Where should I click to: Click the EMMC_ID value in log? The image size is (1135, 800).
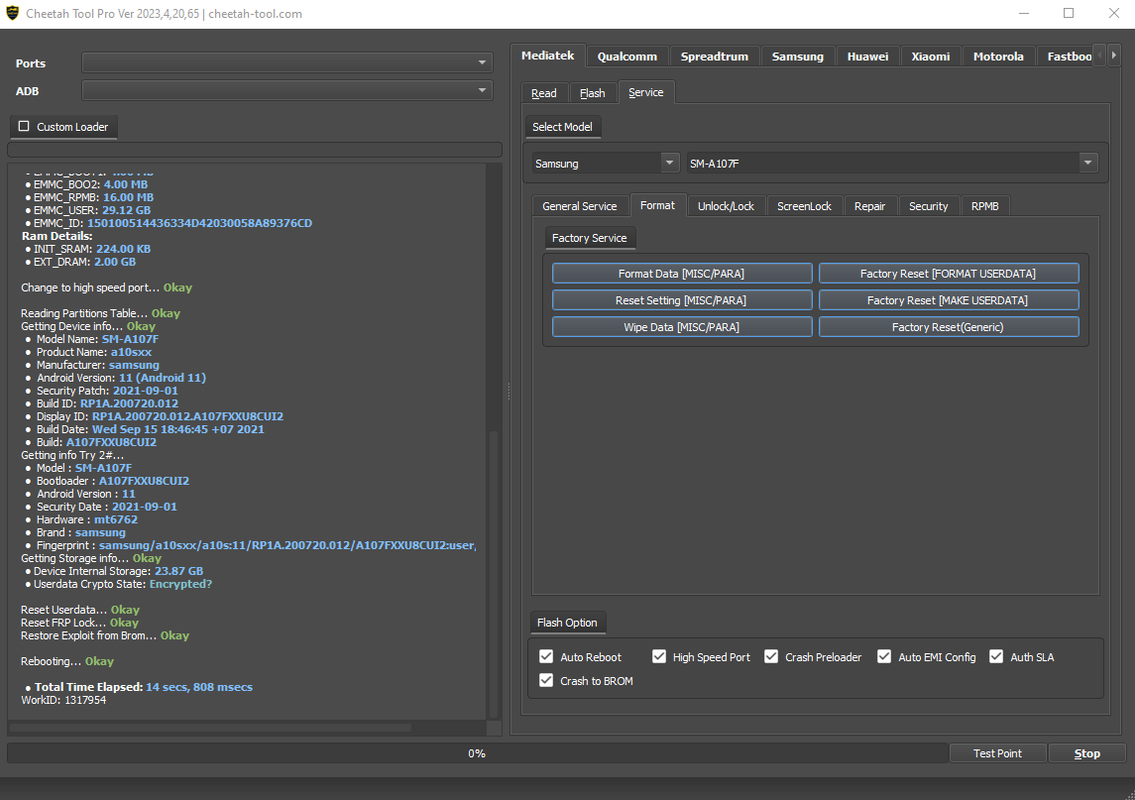tap(200, 223)
